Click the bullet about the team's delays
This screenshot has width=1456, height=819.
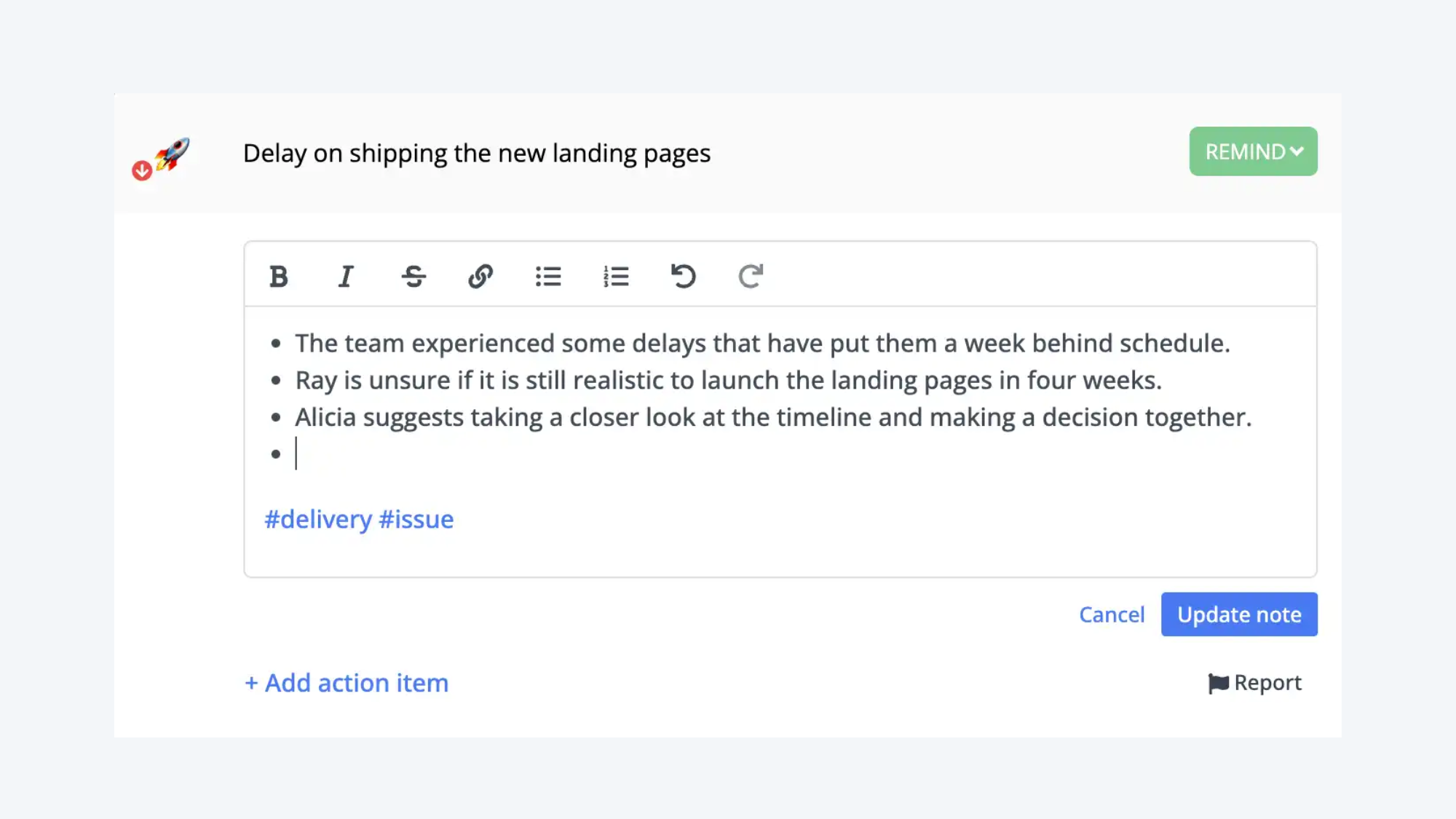[762, 344]
